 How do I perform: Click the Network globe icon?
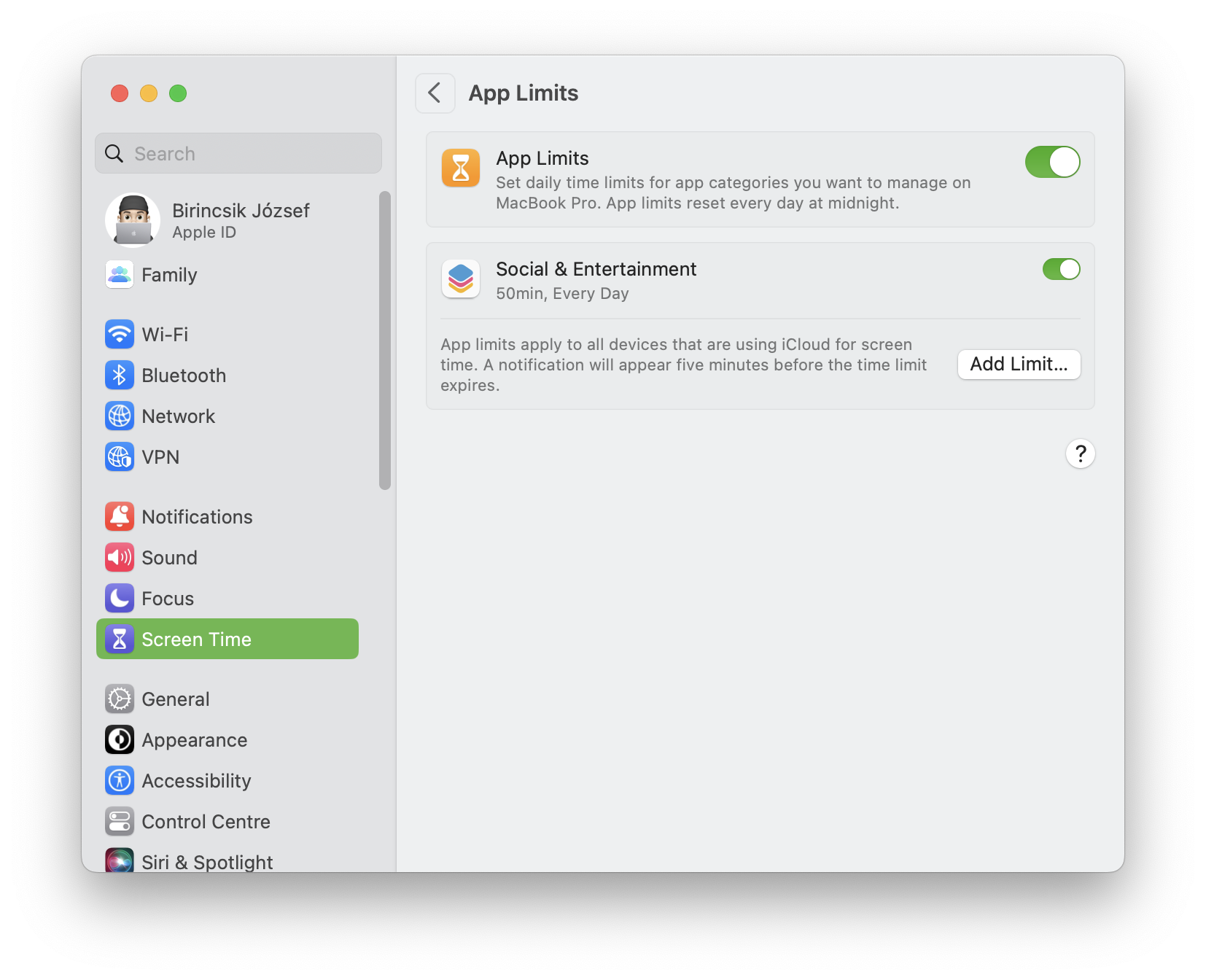[x=120, y=416]
